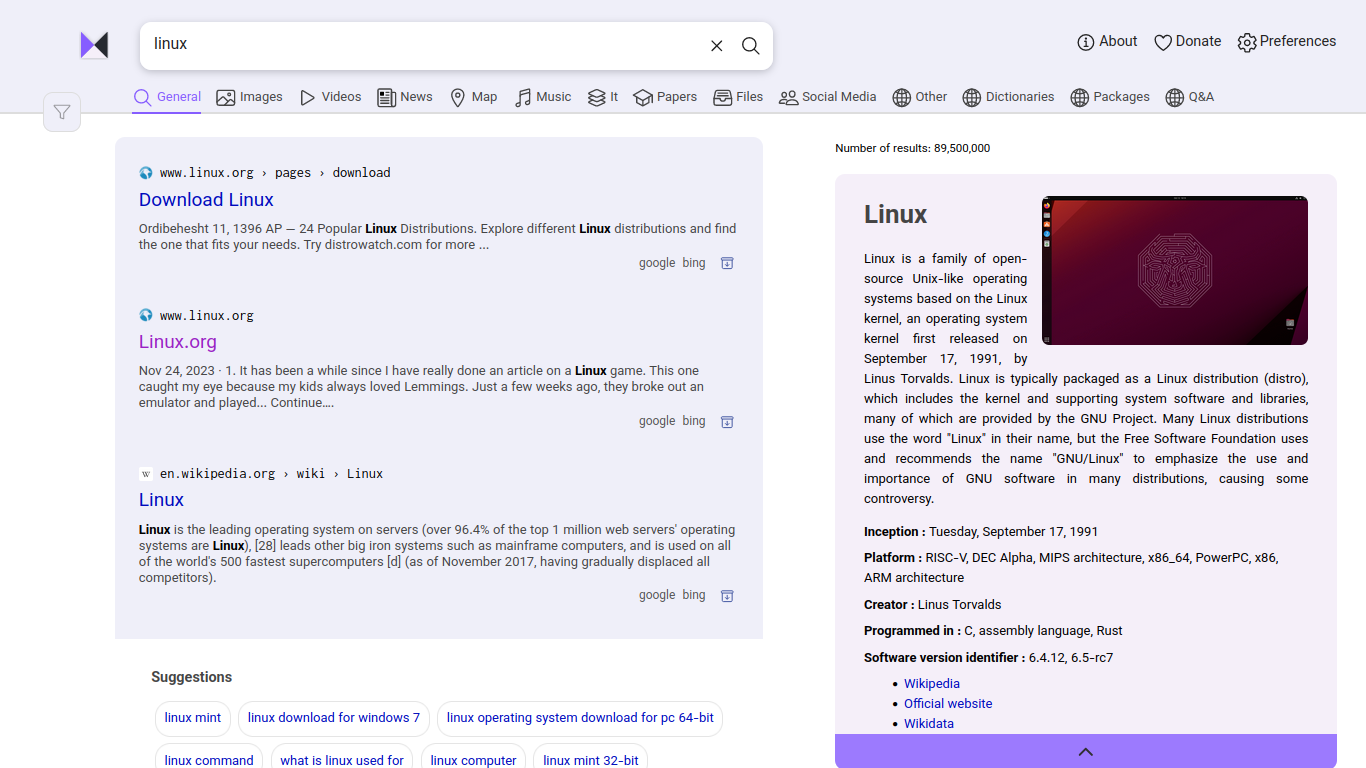1366x768 pixels.
Task: Open the Download Linux result link
Action: (206, 200)
